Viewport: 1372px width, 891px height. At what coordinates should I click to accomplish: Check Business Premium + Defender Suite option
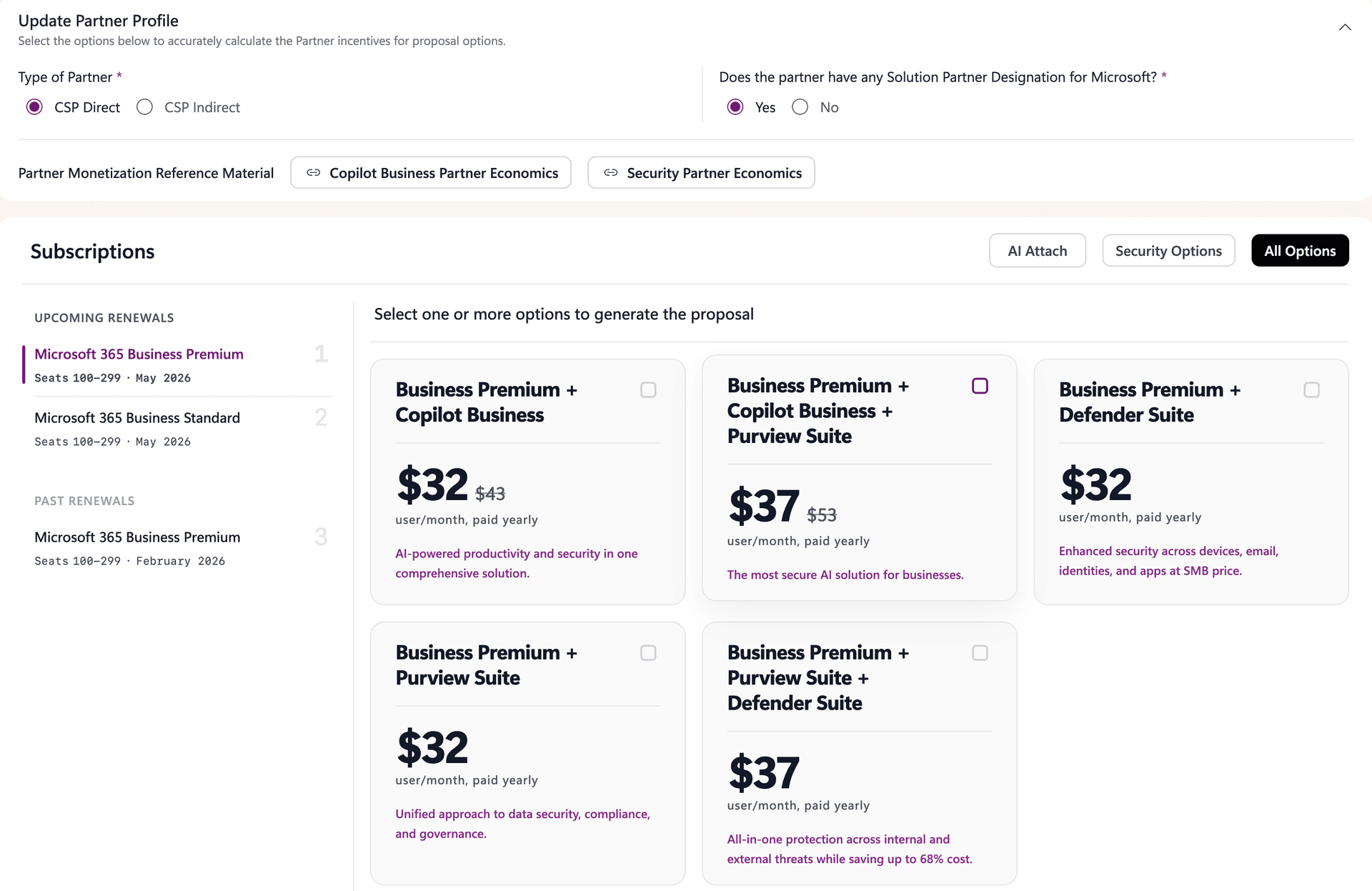pos(1311,390)
